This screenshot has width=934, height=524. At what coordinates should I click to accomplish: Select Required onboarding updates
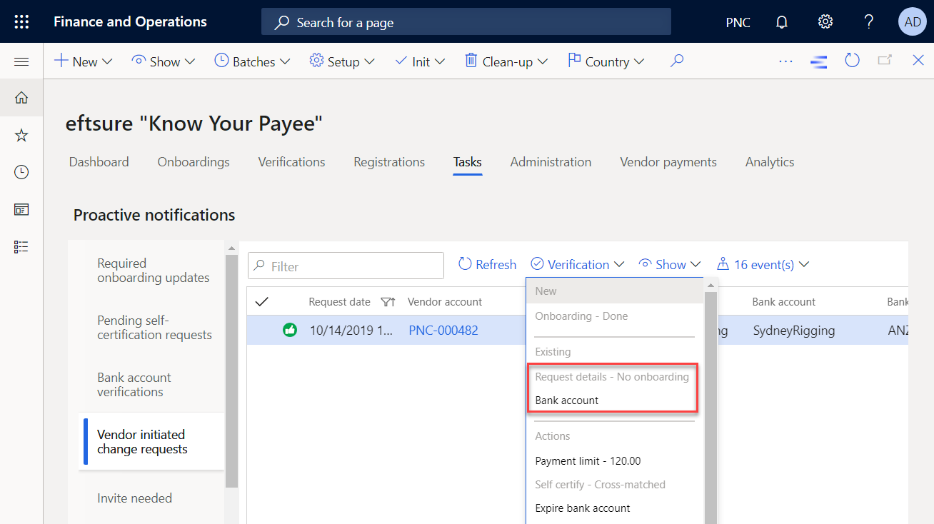[153, 270]
